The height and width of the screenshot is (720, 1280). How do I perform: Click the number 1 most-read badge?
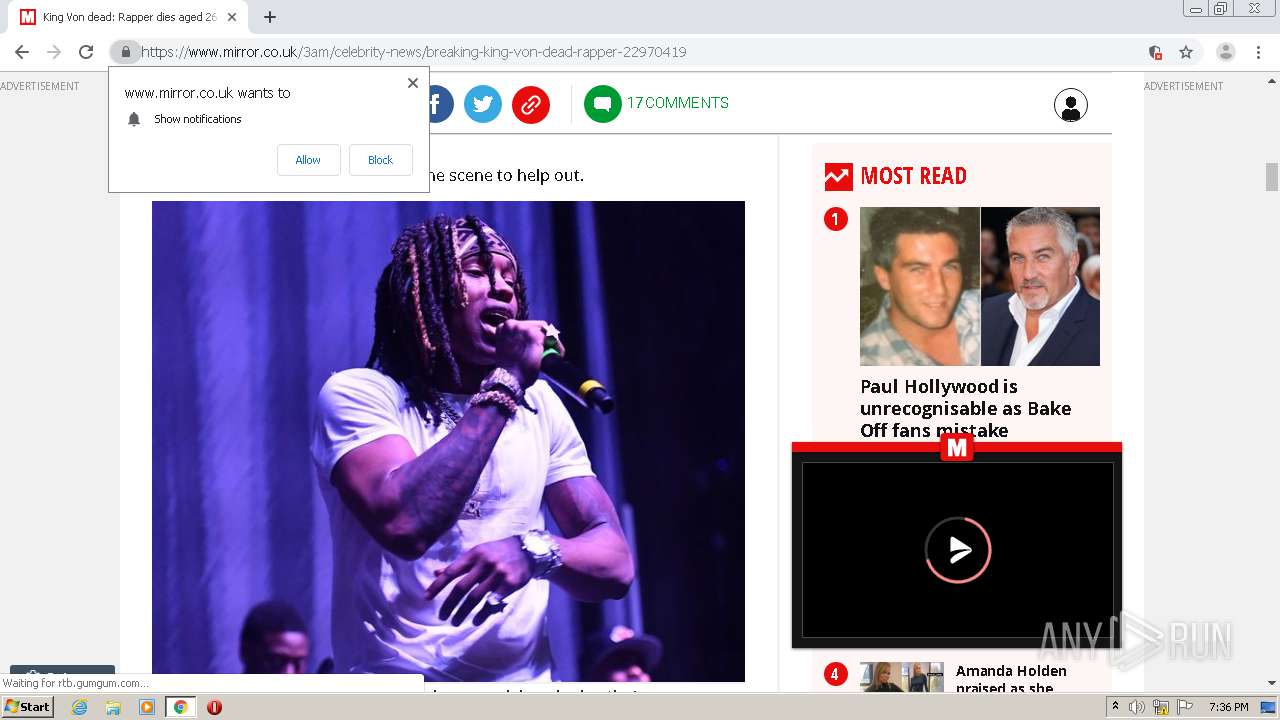click(x=835, y=219)
